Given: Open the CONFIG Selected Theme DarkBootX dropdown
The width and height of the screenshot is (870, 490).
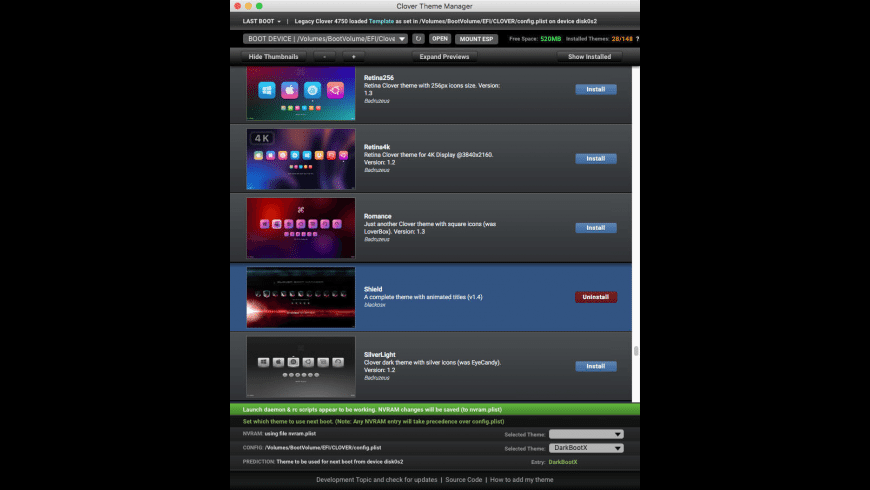Looking at the screenshot, I should pyautogui.click(x=586, y=448).
